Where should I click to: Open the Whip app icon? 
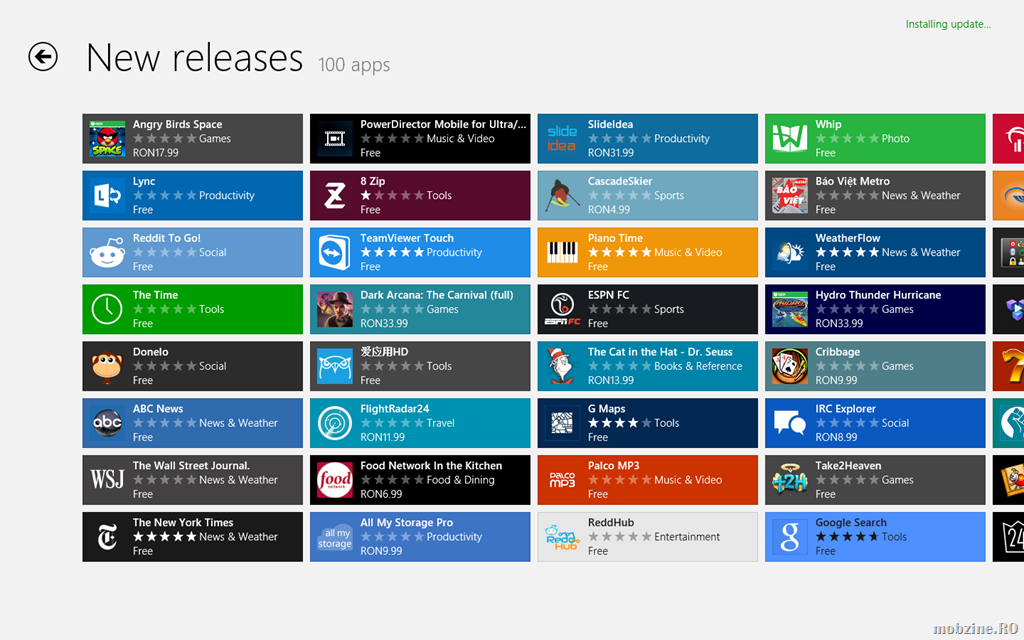coord(790,138)
